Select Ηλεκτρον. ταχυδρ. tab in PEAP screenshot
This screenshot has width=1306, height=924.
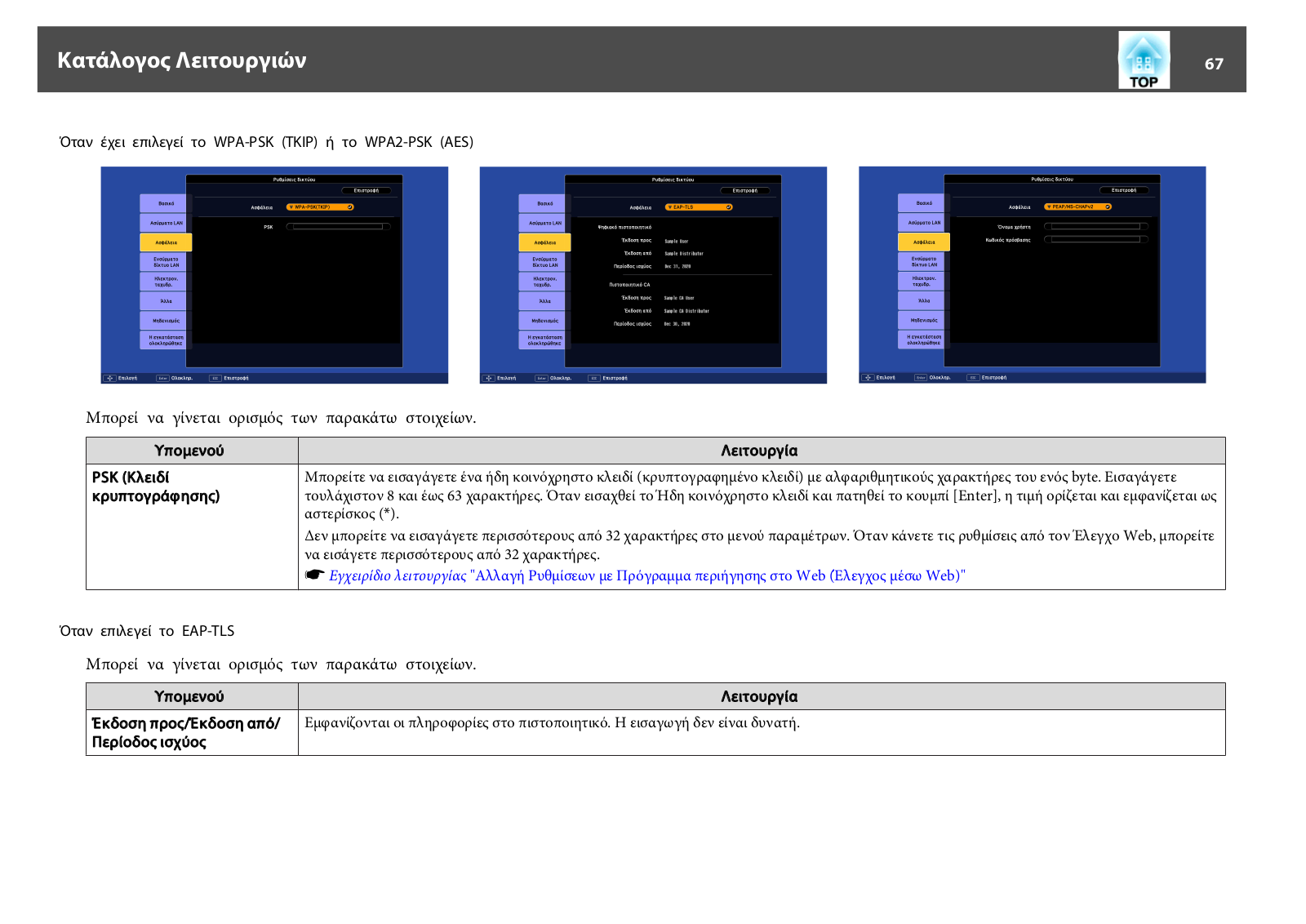point(924,281)
